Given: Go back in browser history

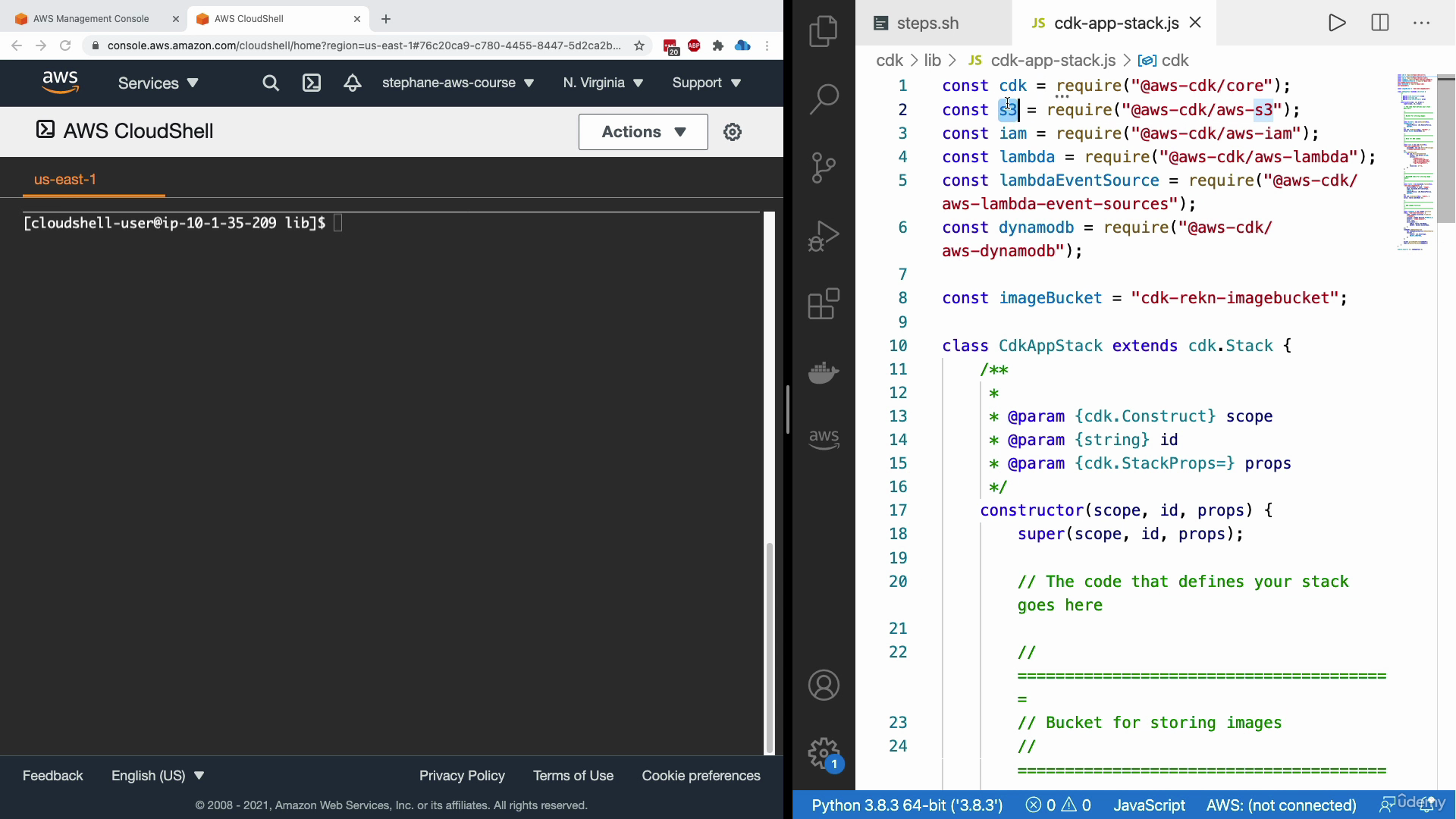Looking at the screenshot, I should [x=17, y=45].
